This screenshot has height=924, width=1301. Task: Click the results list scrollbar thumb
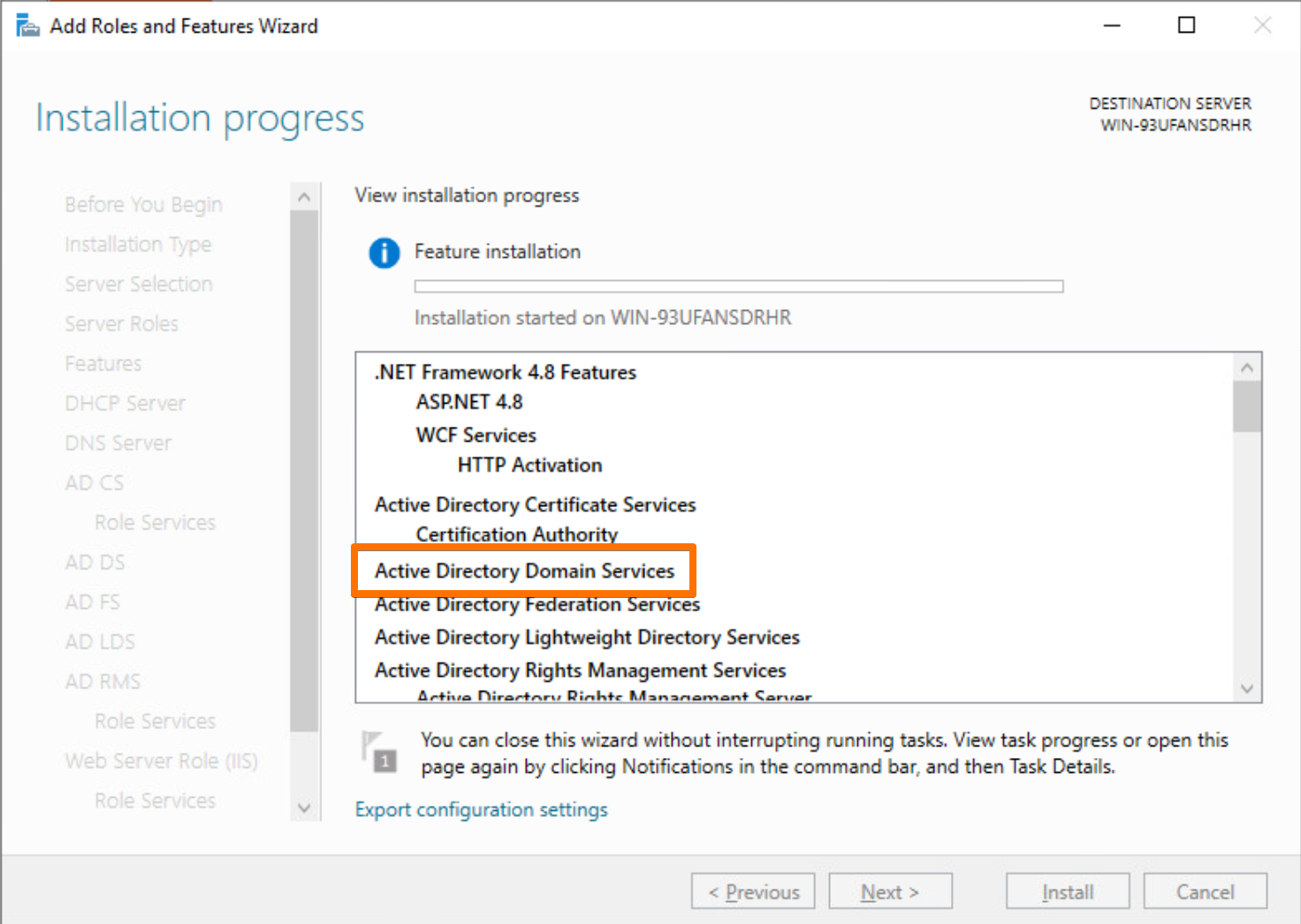[x=1247, y=407]
